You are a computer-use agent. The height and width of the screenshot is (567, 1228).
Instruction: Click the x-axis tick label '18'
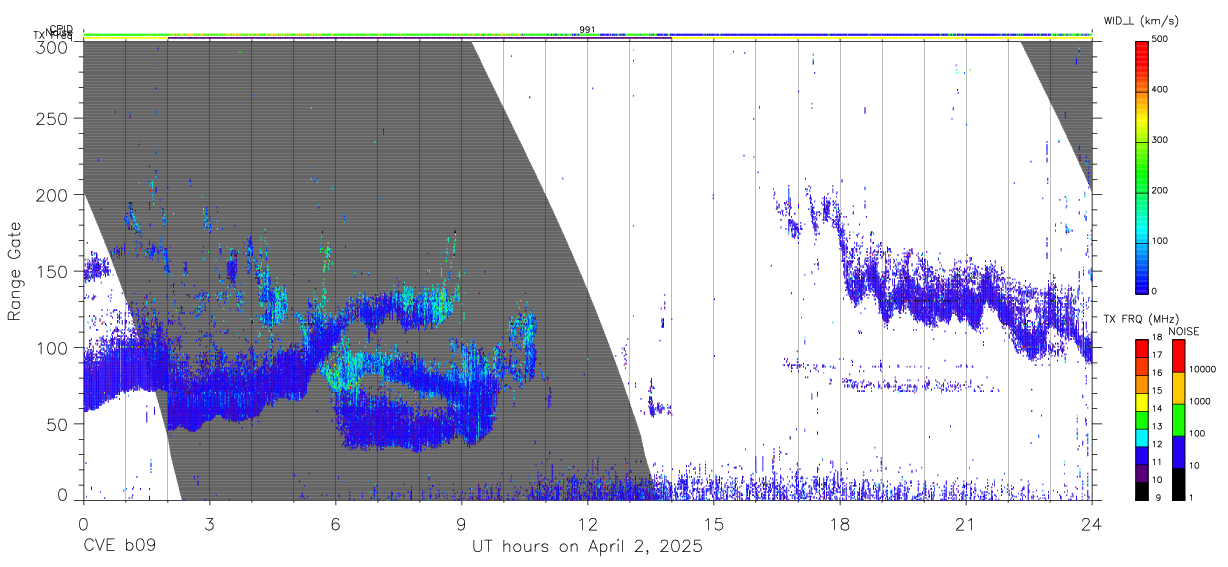839,524
